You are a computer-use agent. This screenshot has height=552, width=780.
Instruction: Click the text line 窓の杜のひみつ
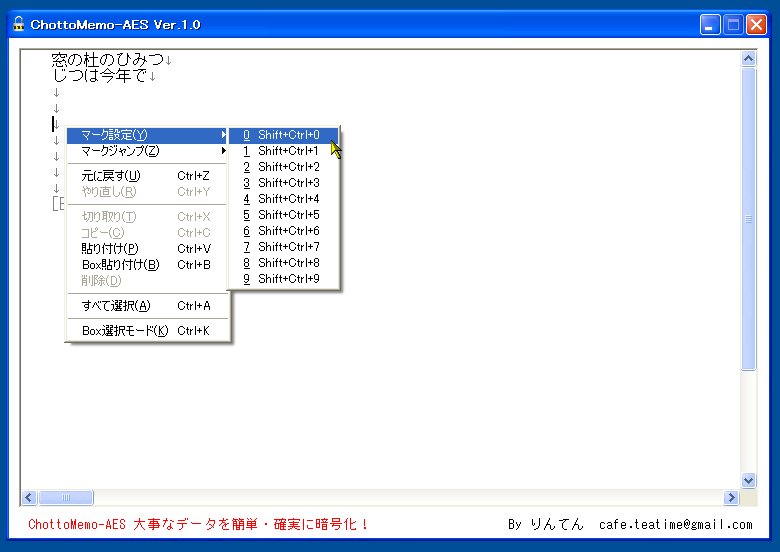(x=107, y=60)
